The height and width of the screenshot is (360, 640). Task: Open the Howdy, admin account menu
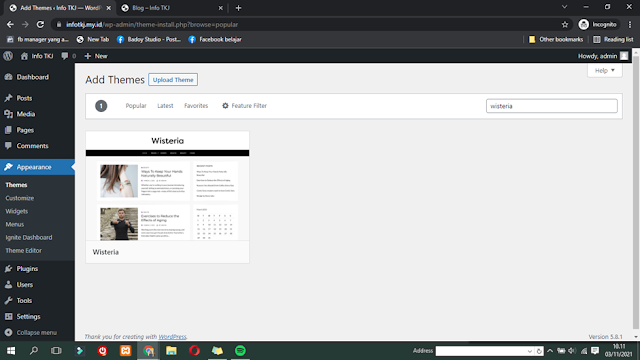602,56
